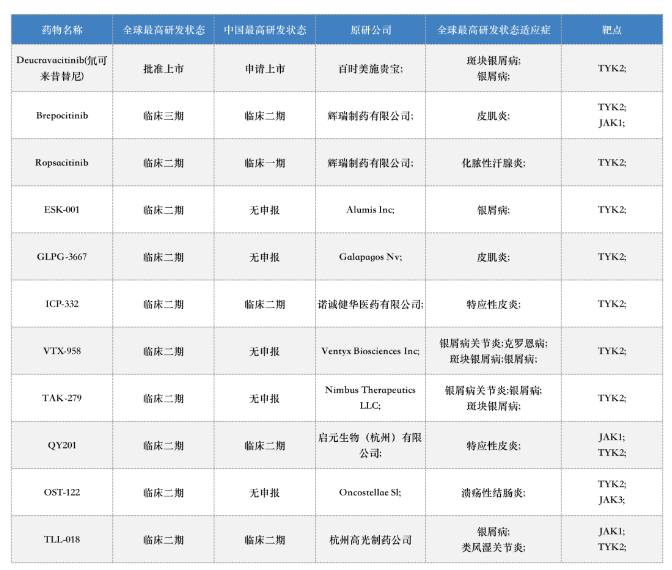Click the 诺诚健华医药有限公司 company cell
The width and height of the screenshot is (672, 570).
[x=371, y=304]
